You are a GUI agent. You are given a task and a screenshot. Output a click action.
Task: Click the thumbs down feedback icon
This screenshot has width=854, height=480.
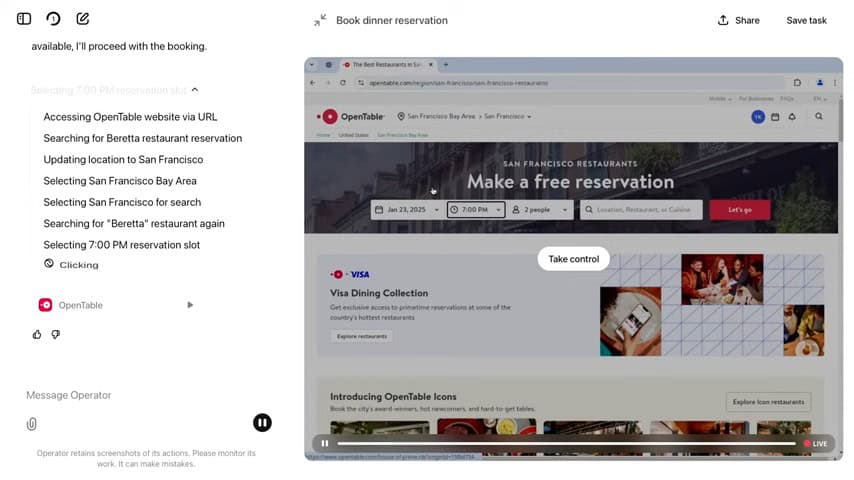(56, 334)
